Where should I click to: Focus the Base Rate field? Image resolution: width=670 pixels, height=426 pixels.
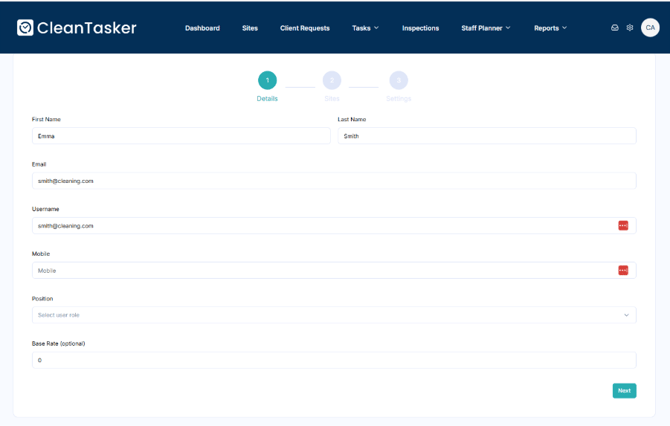tap(334, 360)
